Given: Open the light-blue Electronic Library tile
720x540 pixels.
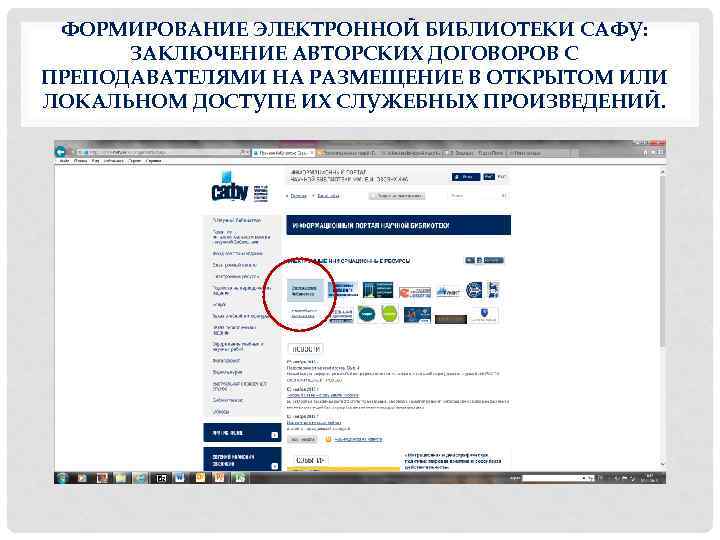Looking at the screenshot, I should 305,290.
